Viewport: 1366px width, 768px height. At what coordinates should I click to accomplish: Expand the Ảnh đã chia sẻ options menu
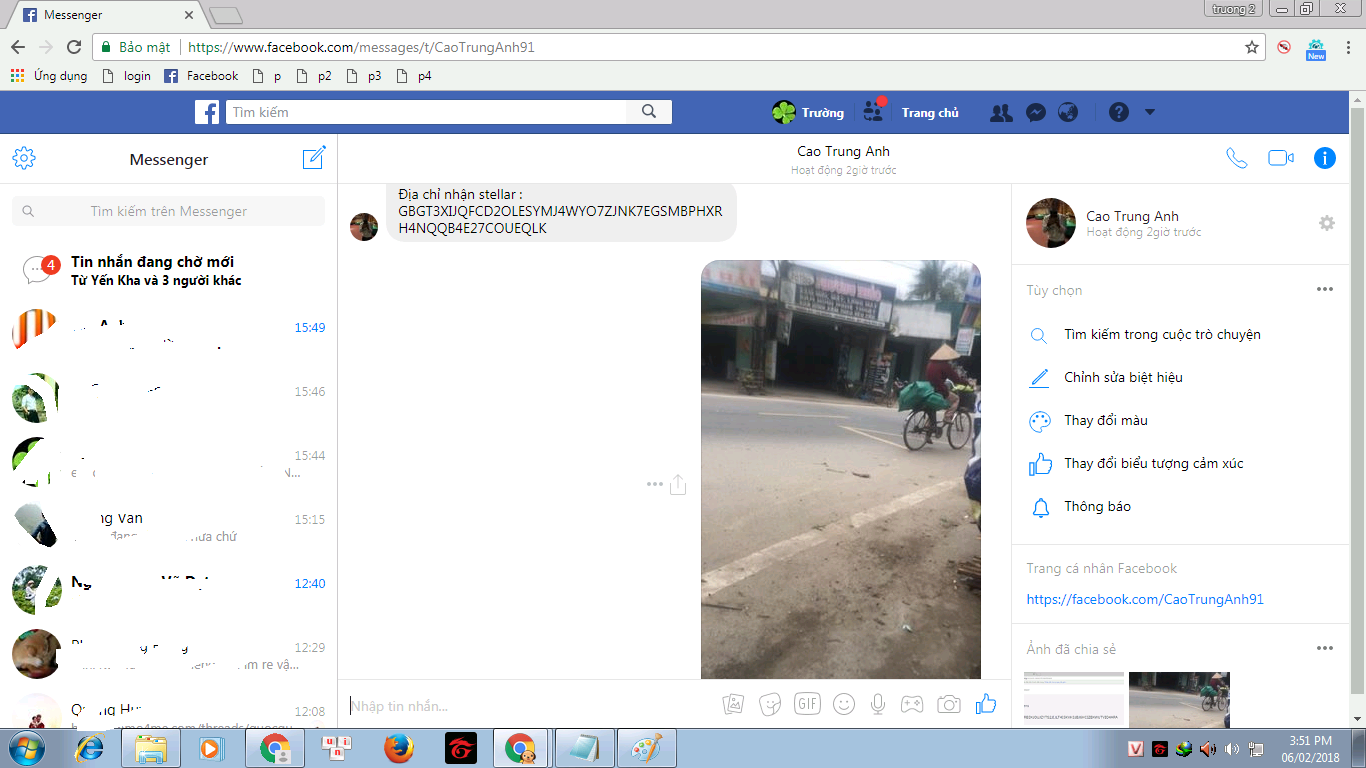tap(1325, 648)
